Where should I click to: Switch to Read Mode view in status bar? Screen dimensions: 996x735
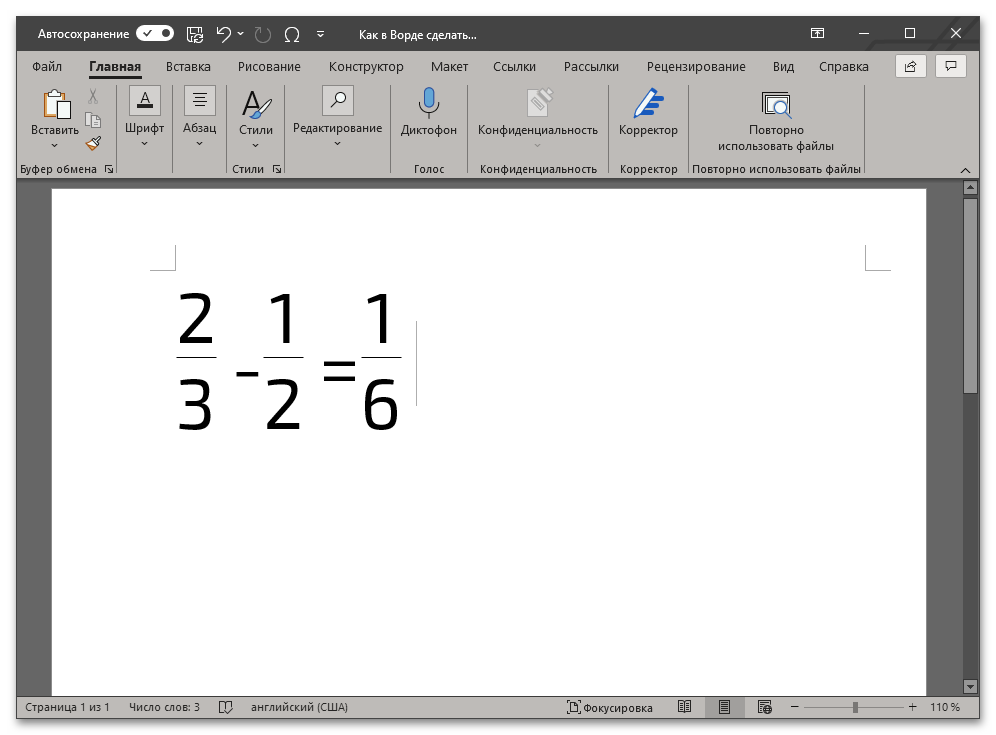pos(684,707)
